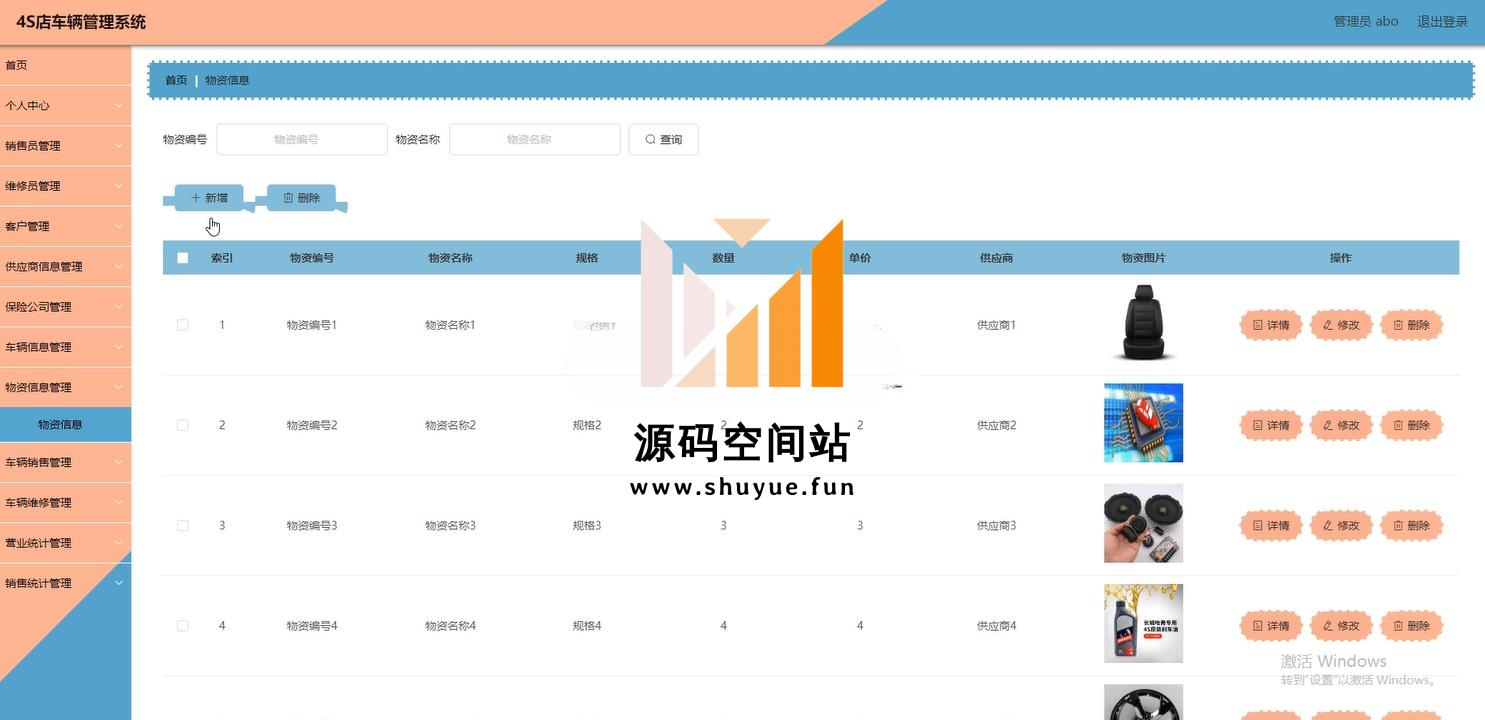Click 修改 for 物资名称1 row
Screen dimensions: 1485x720
[x=1341, y=325]
